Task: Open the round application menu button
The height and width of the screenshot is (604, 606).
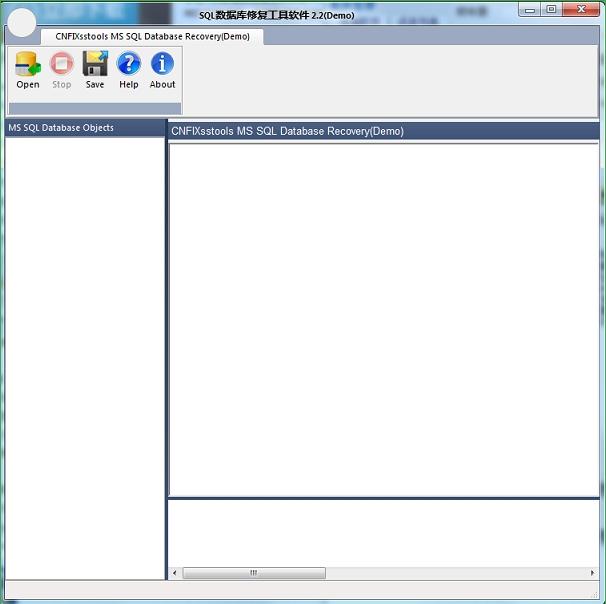Action: tap(22, 22)
